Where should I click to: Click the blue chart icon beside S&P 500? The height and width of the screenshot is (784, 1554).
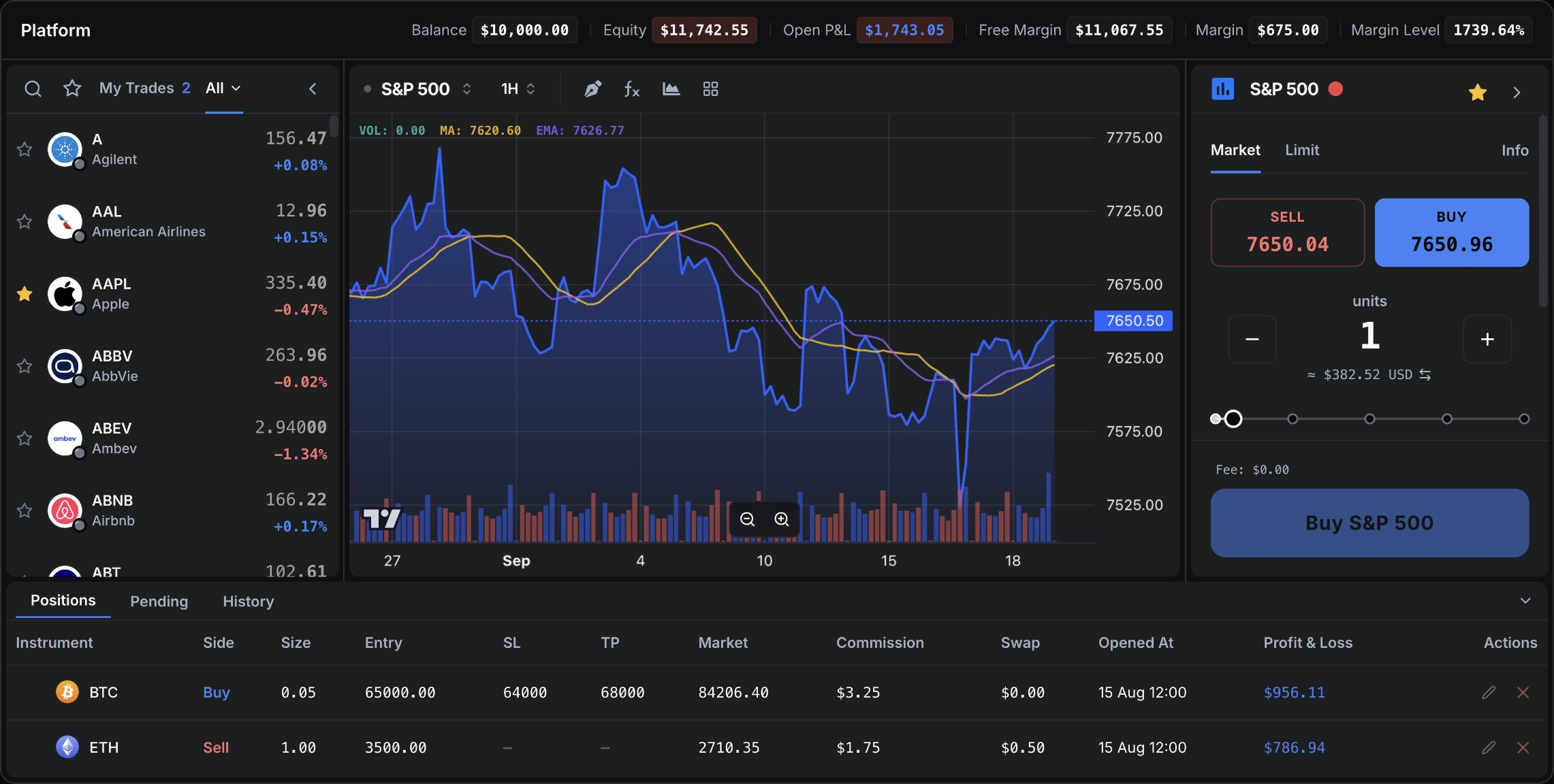pos(1223,89)
